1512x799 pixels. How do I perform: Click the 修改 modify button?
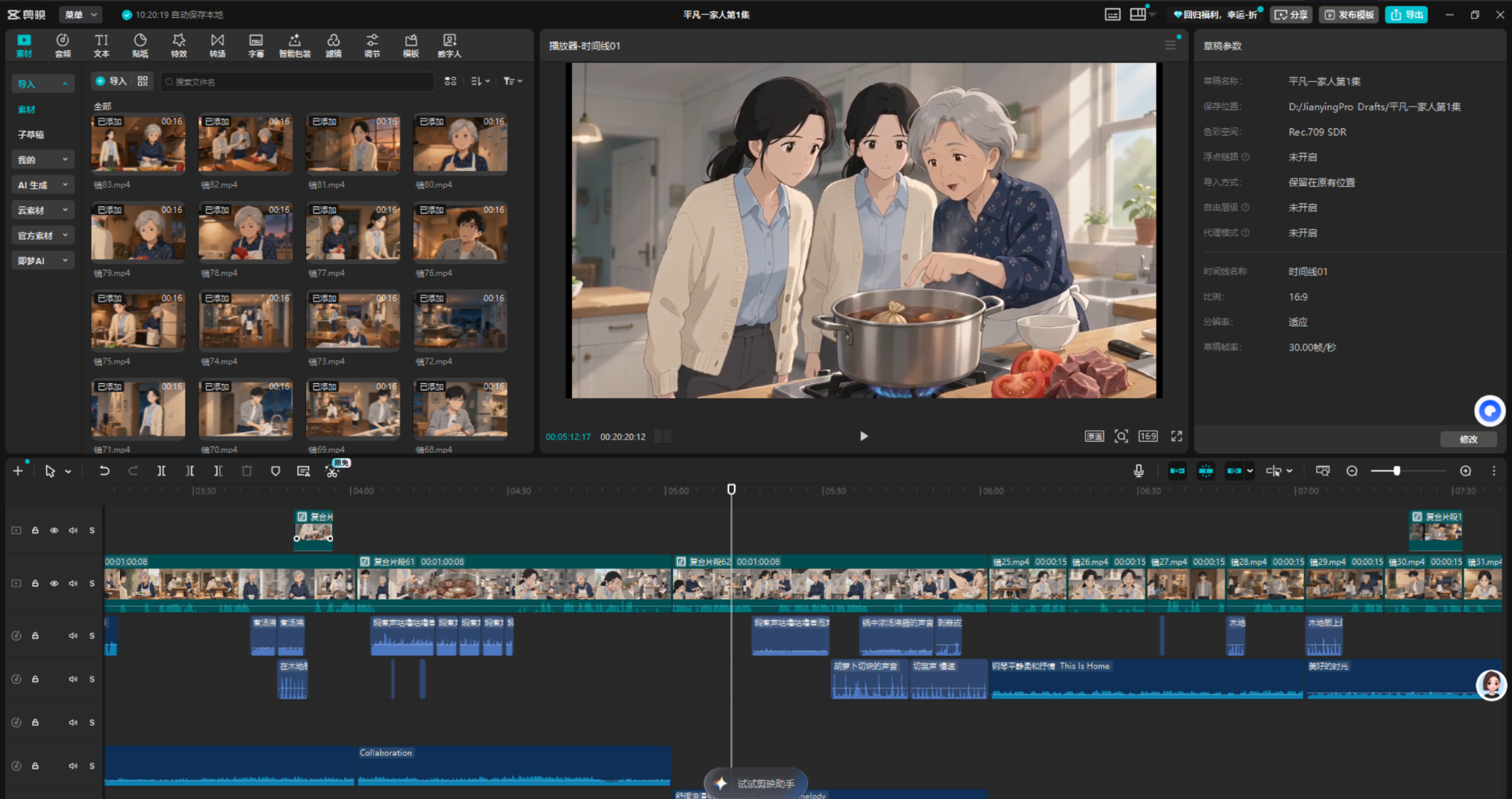click(x=1468, y=439)
